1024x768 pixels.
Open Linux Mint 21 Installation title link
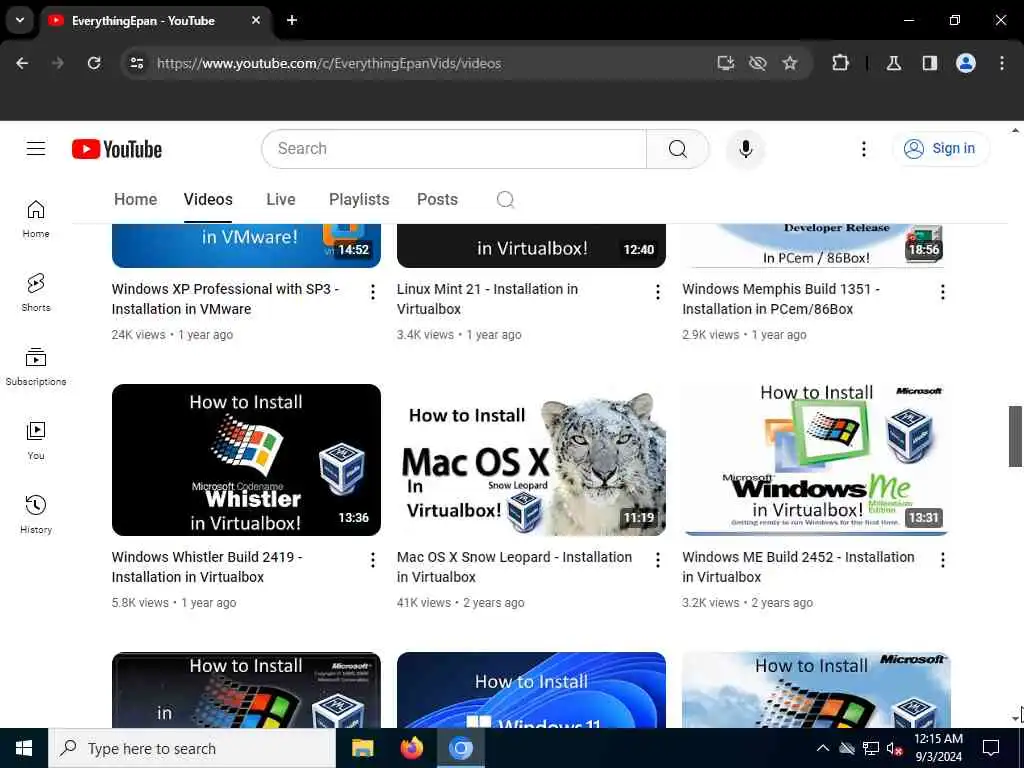[x=487, y=298]
